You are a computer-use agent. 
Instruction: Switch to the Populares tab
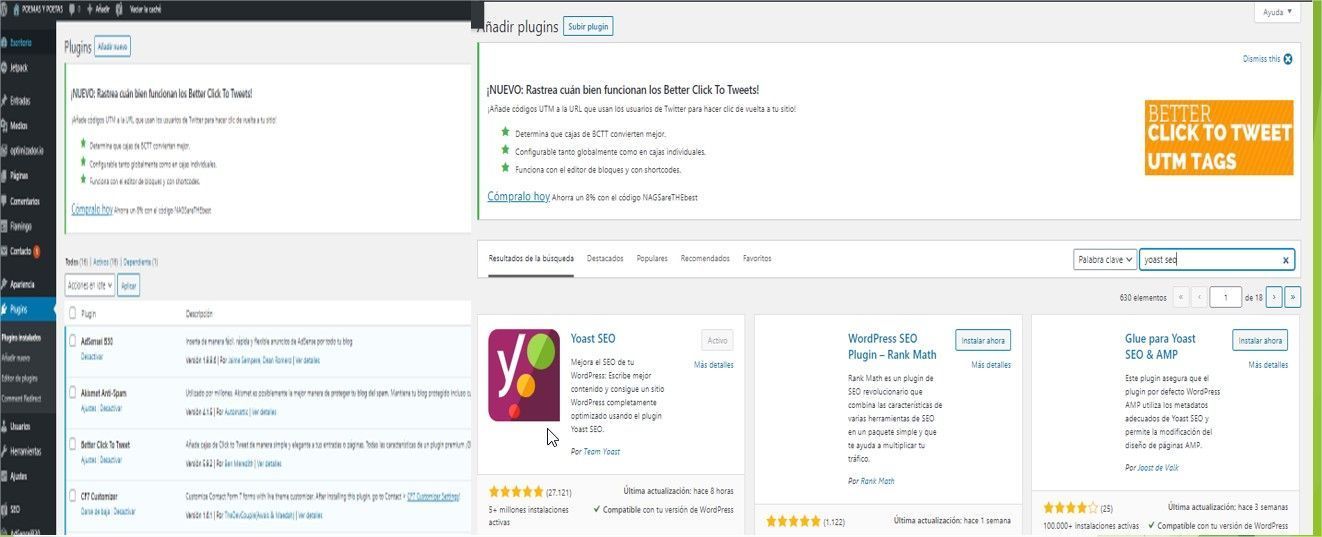coord(652,258)
